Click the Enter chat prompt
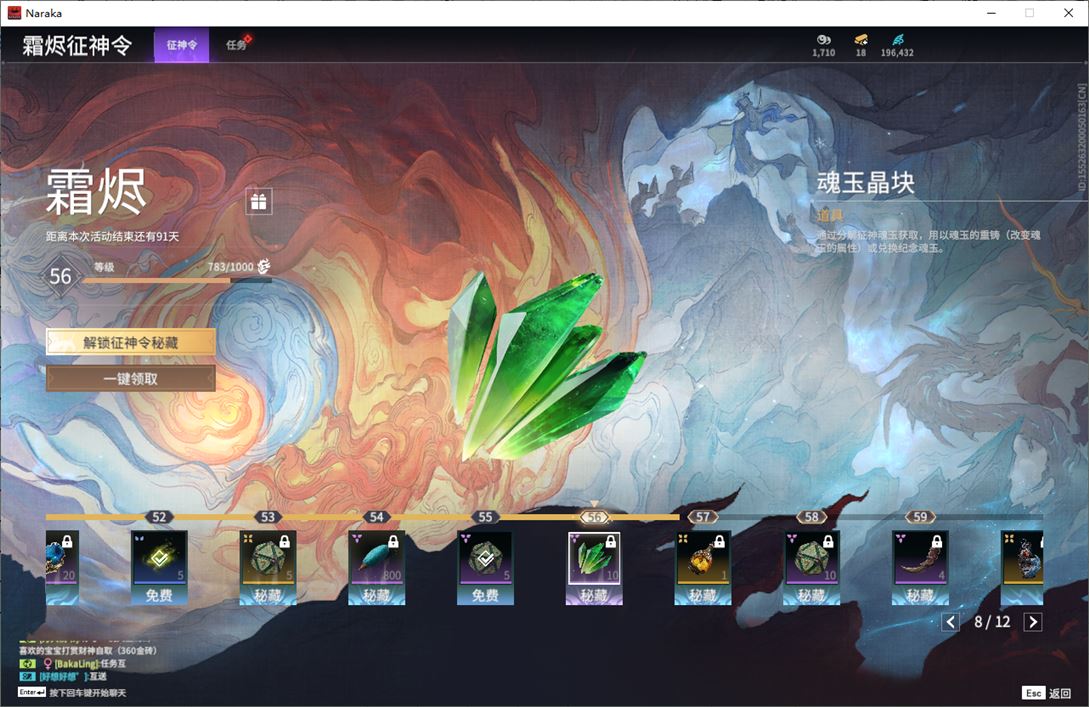The width and height of the screenshot is (1089, 707). coord(72,692)
